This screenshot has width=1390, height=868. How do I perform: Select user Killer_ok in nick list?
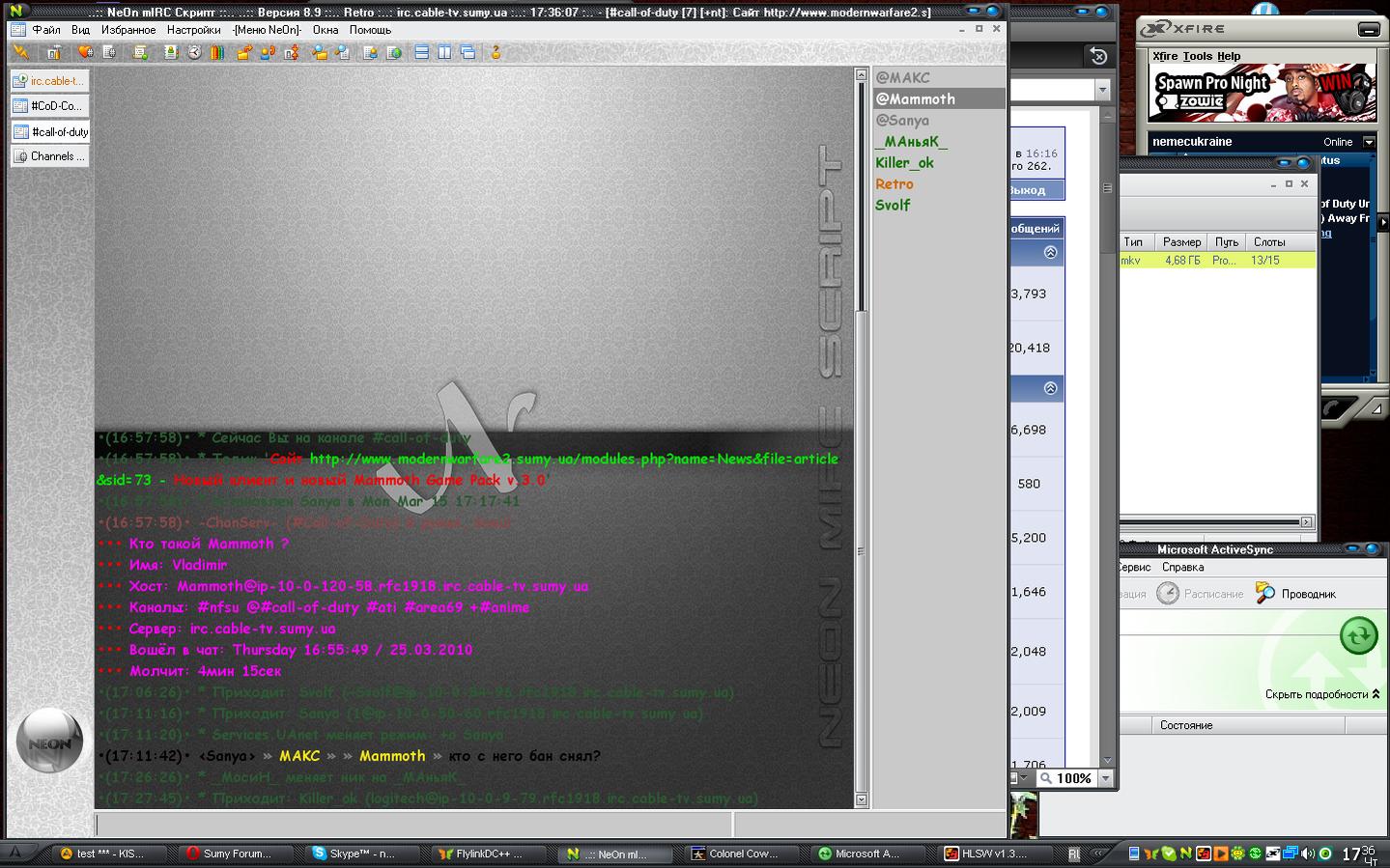[904, 162]
